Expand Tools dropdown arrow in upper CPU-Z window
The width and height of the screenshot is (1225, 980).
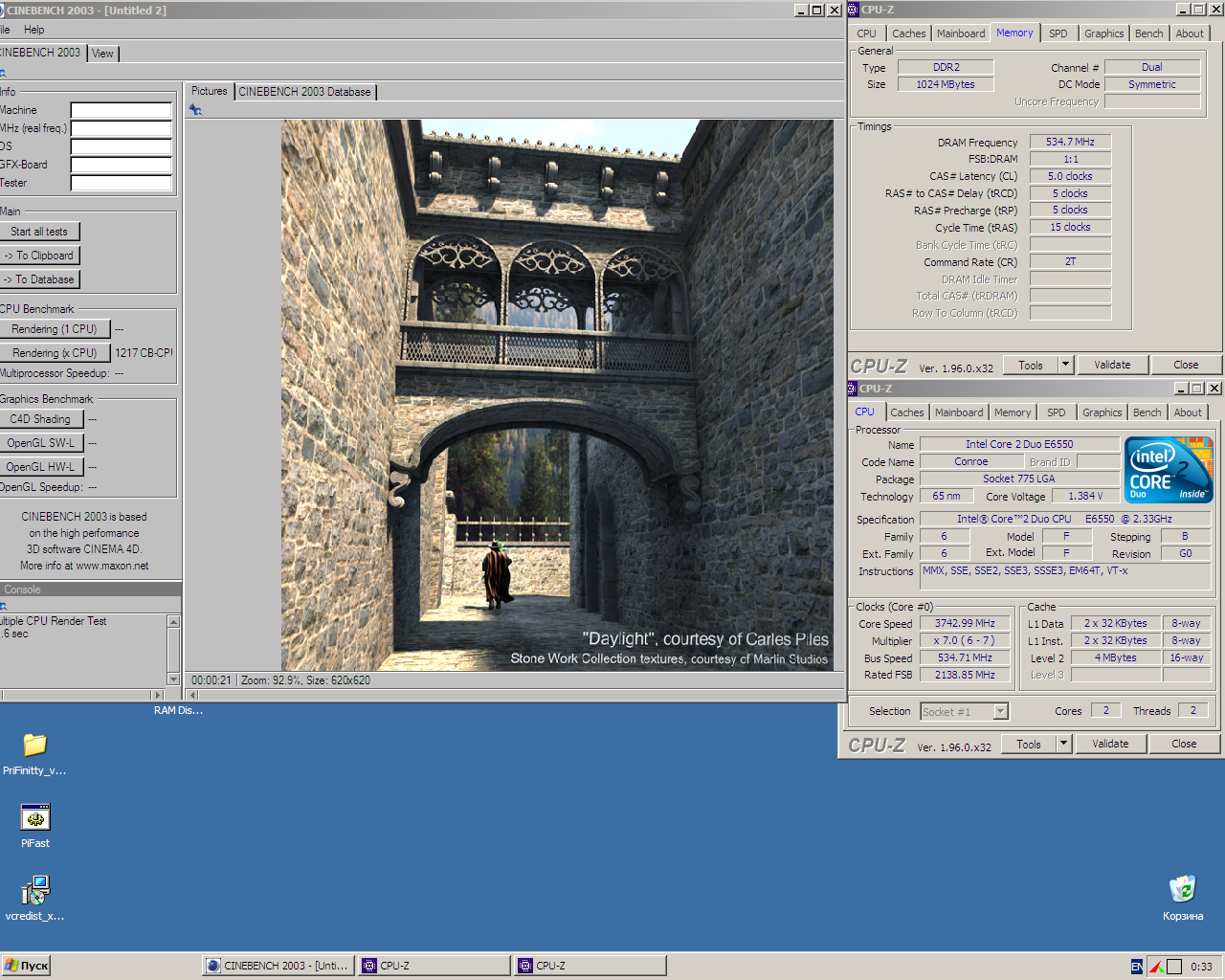(x=1065, y=365)
